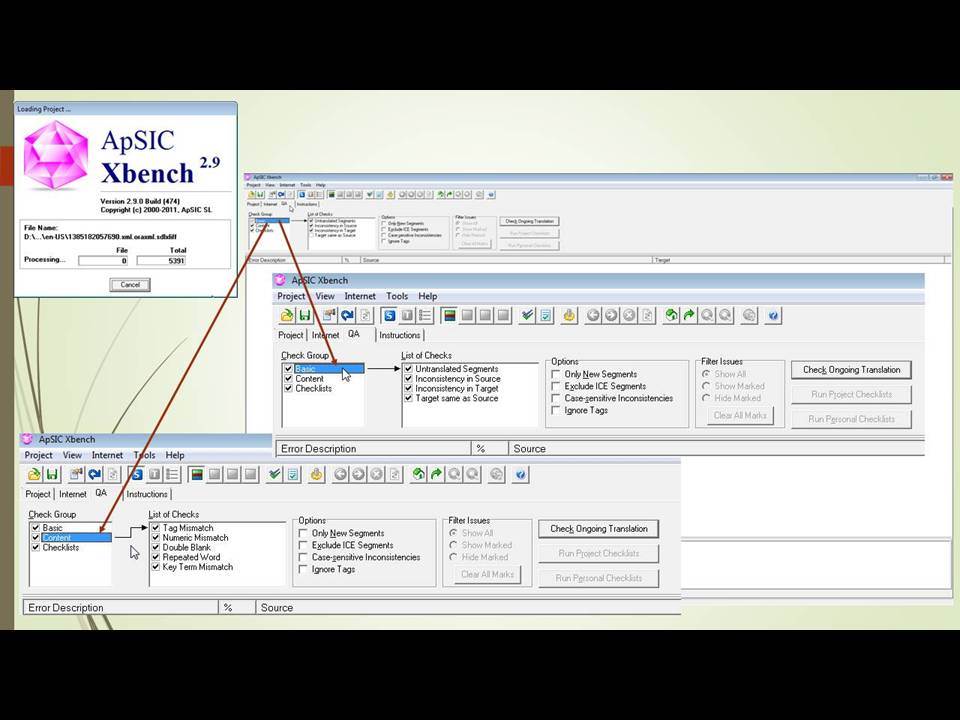The width and height of the screenshot is (960, 720).
Task: Uncheck Double Blank check
Action: coord(156,547)
